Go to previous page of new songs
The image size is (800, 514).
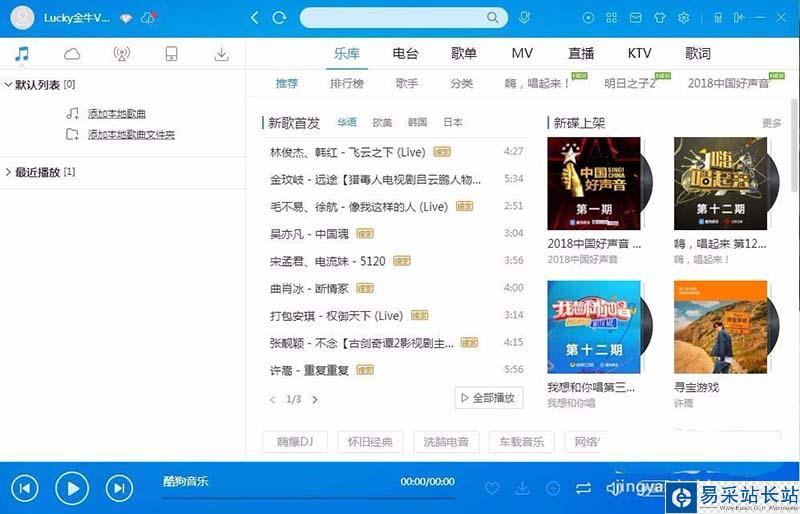[x=272, y=399]
